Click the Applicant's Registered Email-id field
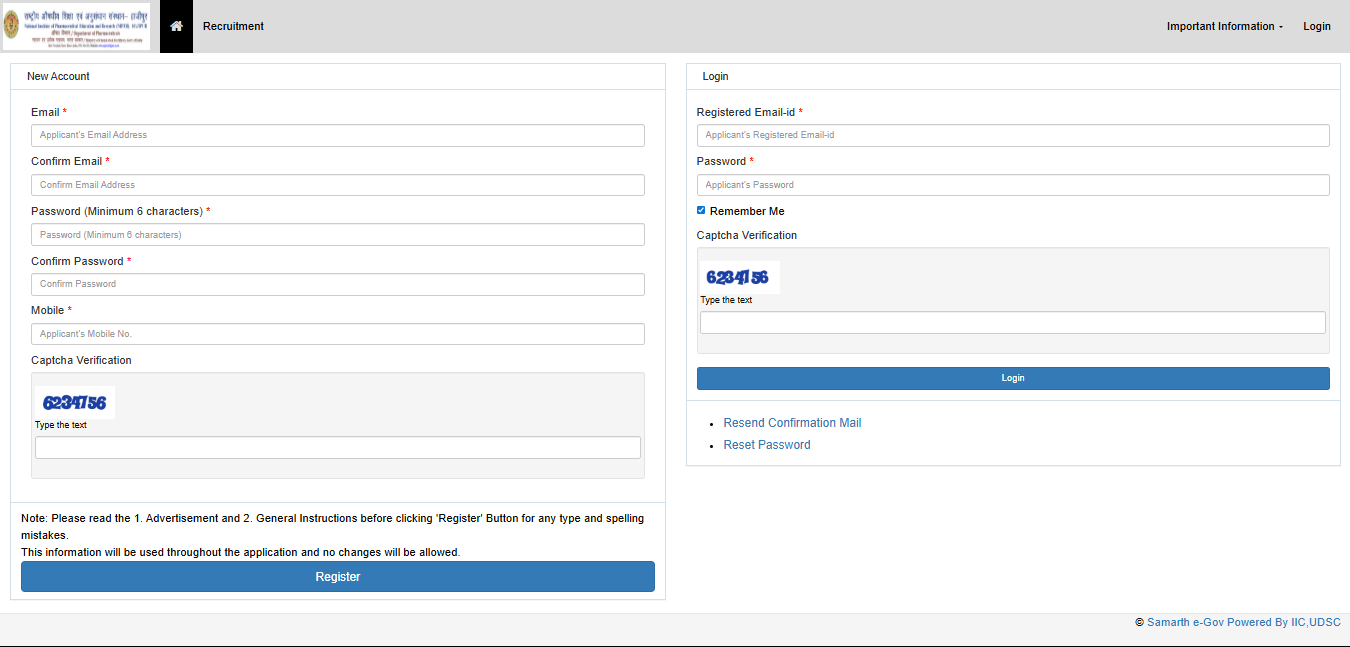The height and width of the screenshot is (647, 1350). click(x=1013, y=135)
